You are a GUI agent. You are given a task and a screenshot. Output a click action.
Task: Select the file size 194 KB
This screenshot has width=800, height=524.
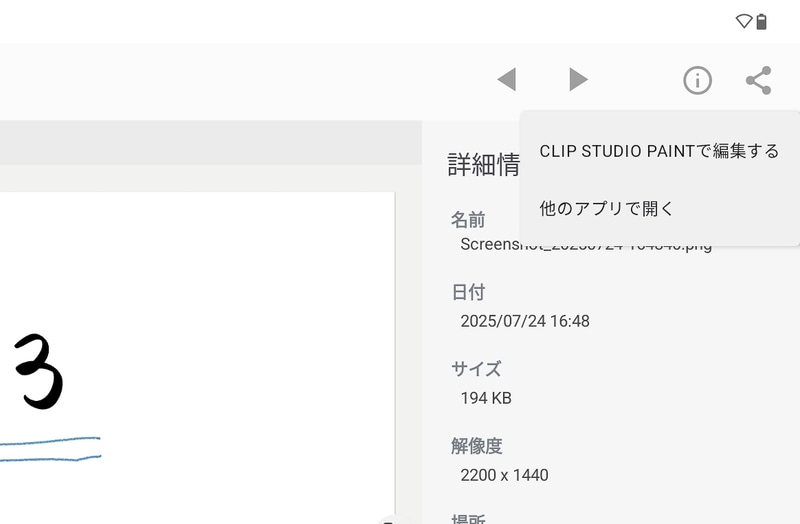486,398
